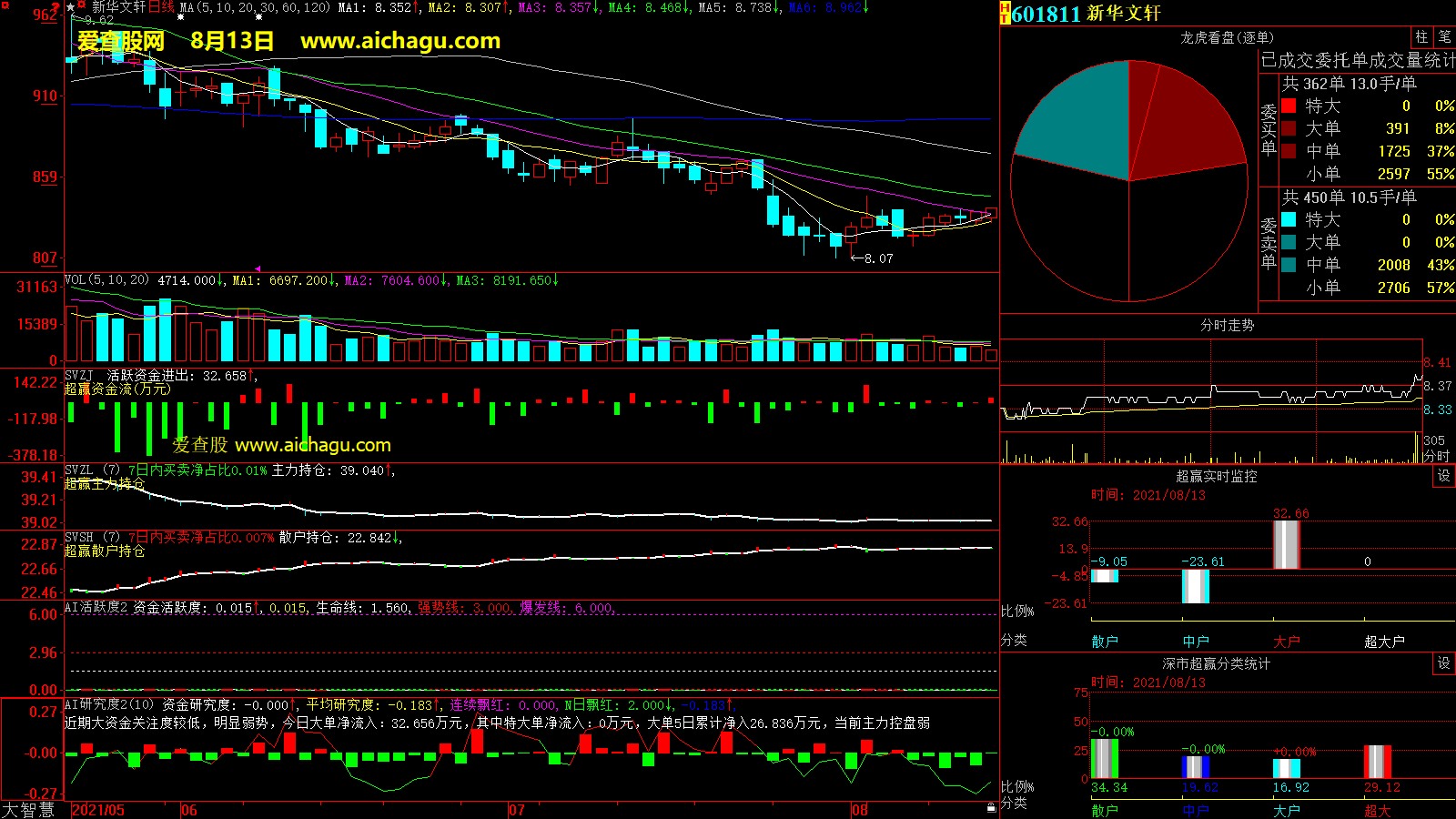The height and width of the screenshot is (819, 1456).
Task: Click the red gear icon next to 新华文轩
Action: point(82,6)
